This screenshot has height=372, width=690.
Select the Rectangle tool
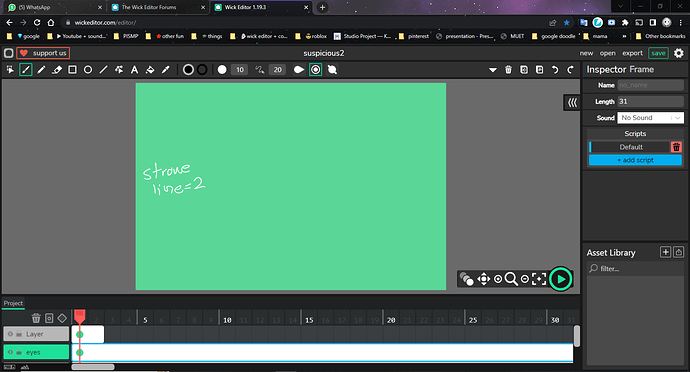click(x=72, y=70)
